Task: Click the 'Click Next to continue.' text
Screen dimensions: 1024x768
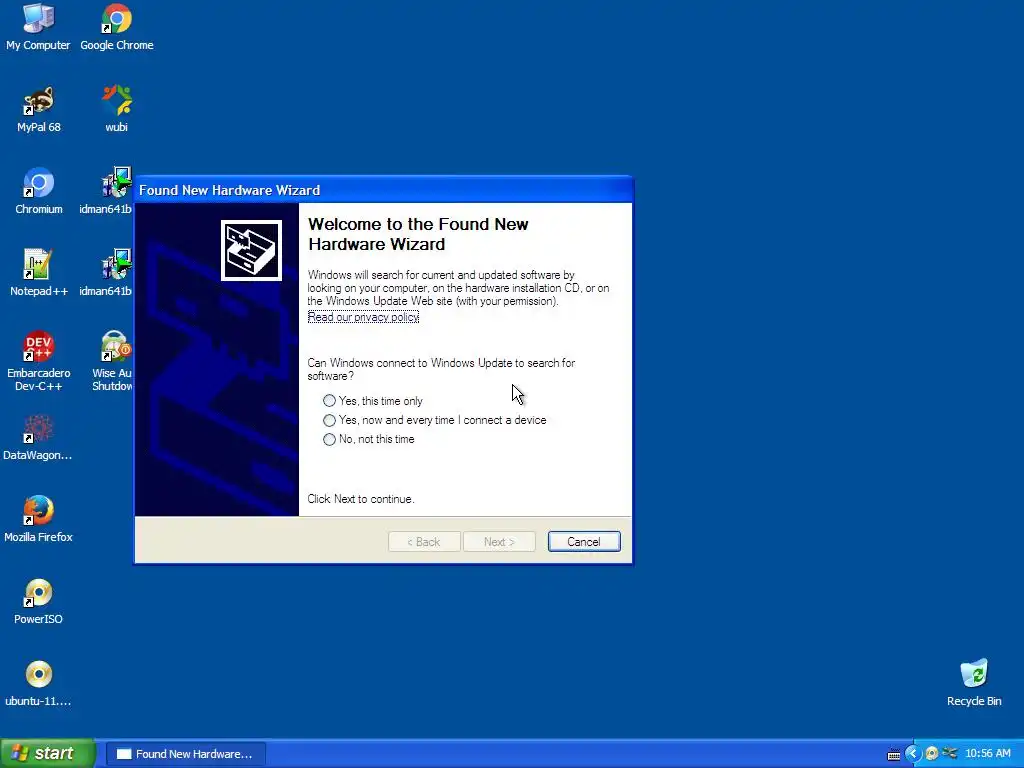Action: [361, 499]
